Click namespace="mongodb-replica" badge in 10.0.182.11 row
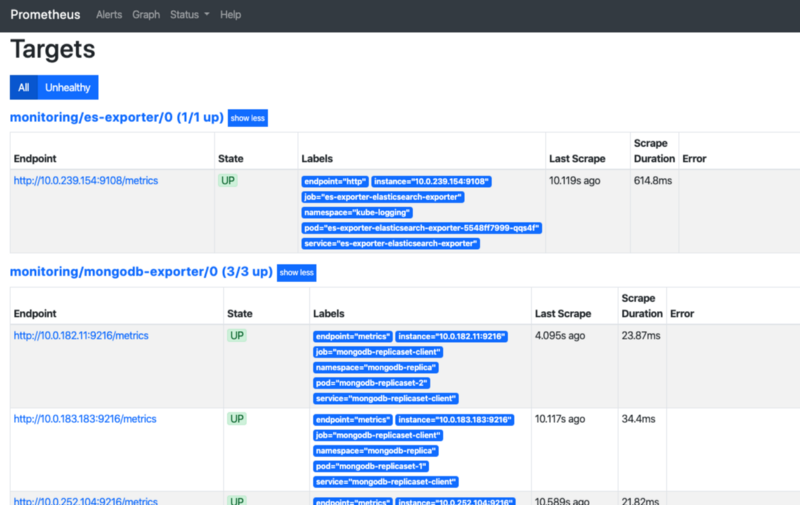Viewport: 800px width, 505px height. (376, 368)
